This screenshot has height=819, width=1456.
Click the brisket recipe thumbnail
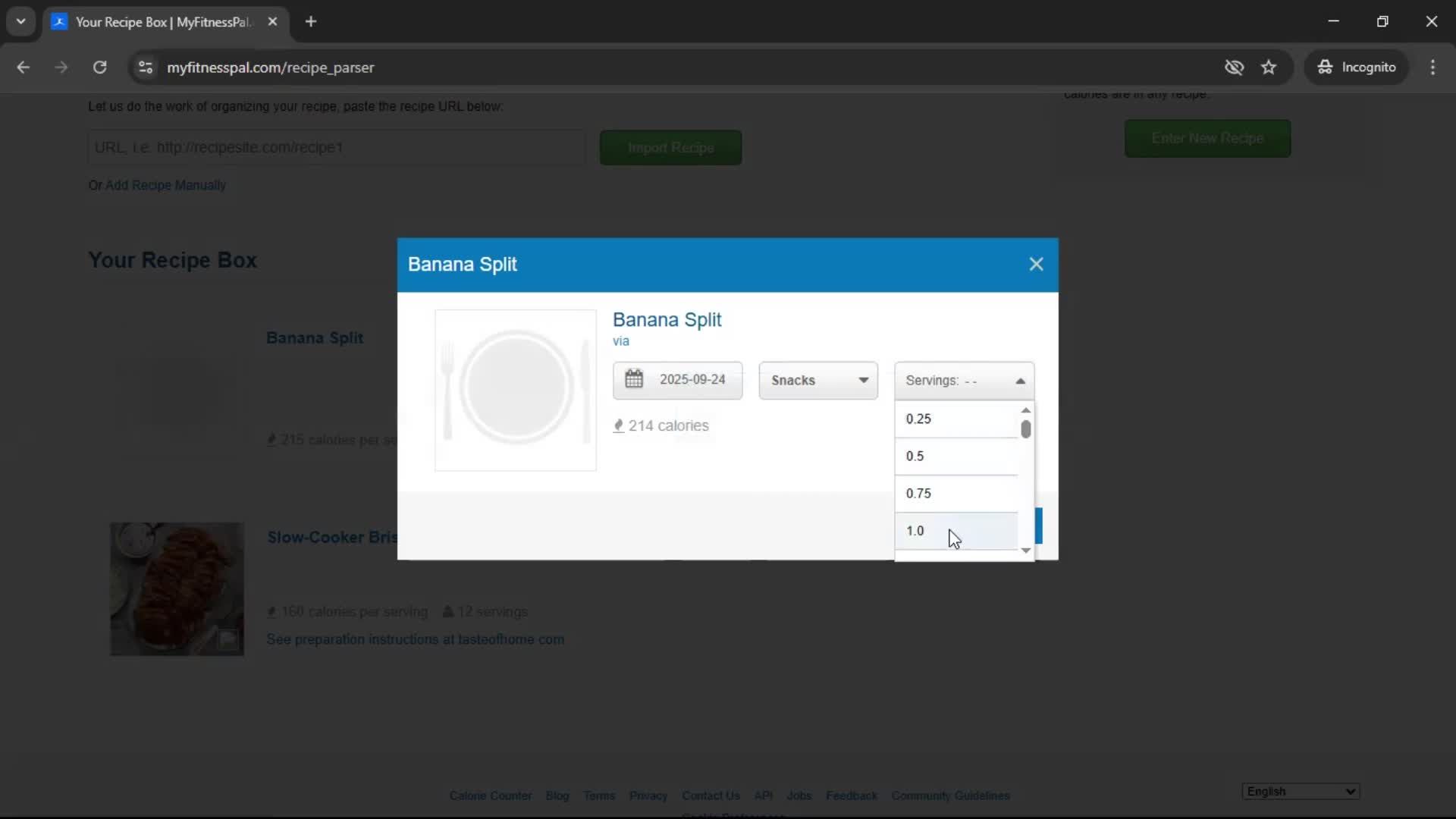(177, 589)
